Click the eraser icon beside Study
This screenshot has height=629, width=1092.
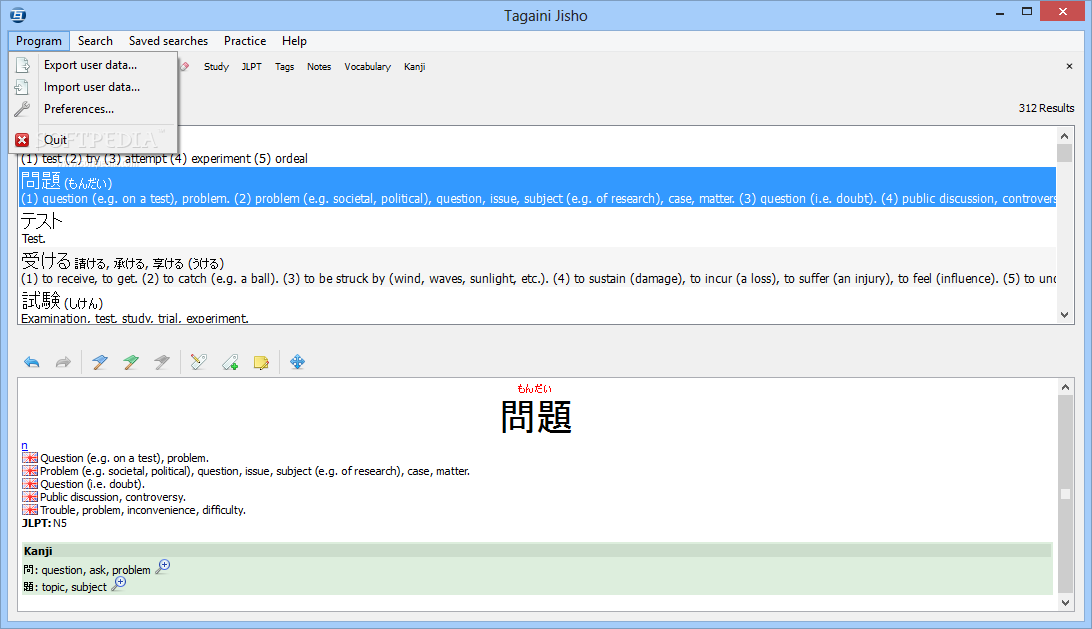[x=185, y=67]
